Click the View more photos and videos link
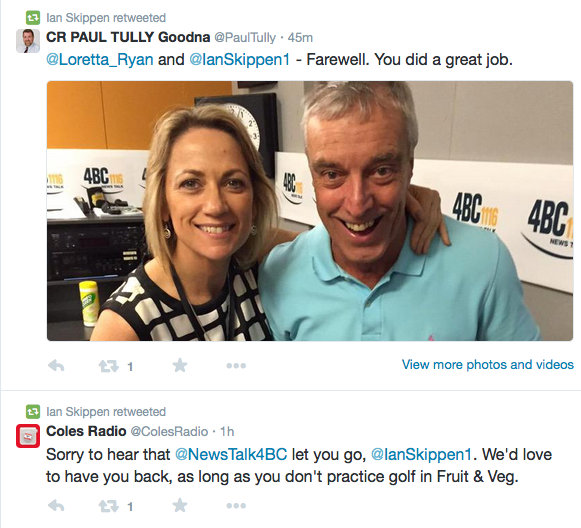The height and width of the screenshot is (528, 581). 488,365
